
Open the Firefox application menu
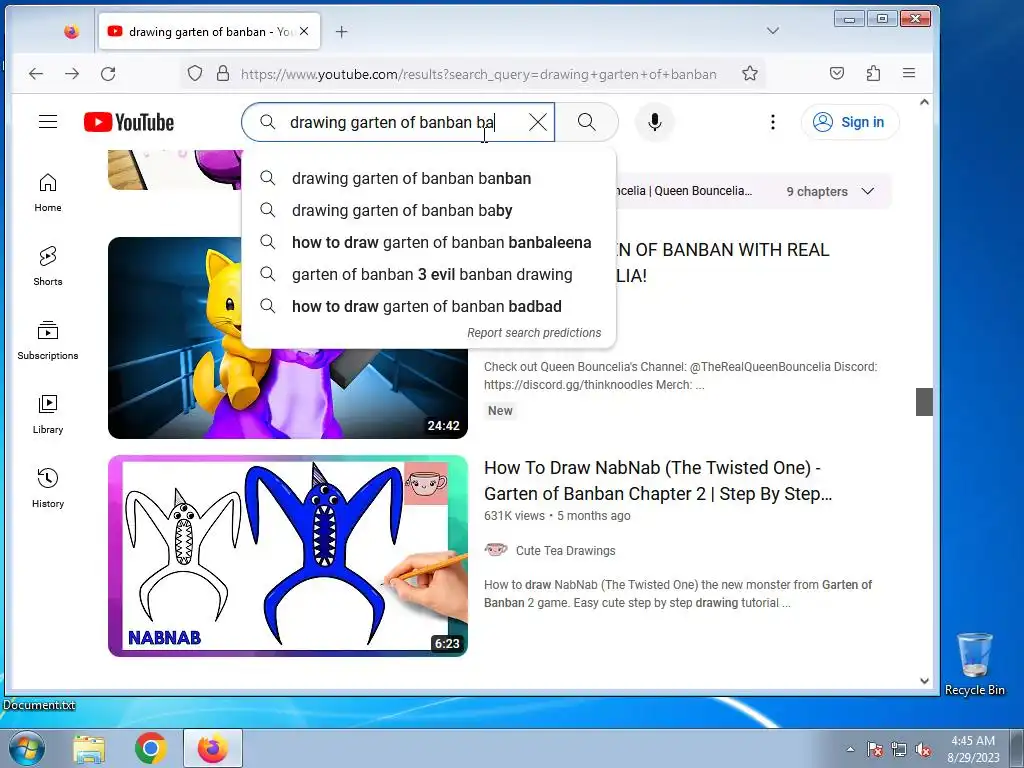pos(909,73)
